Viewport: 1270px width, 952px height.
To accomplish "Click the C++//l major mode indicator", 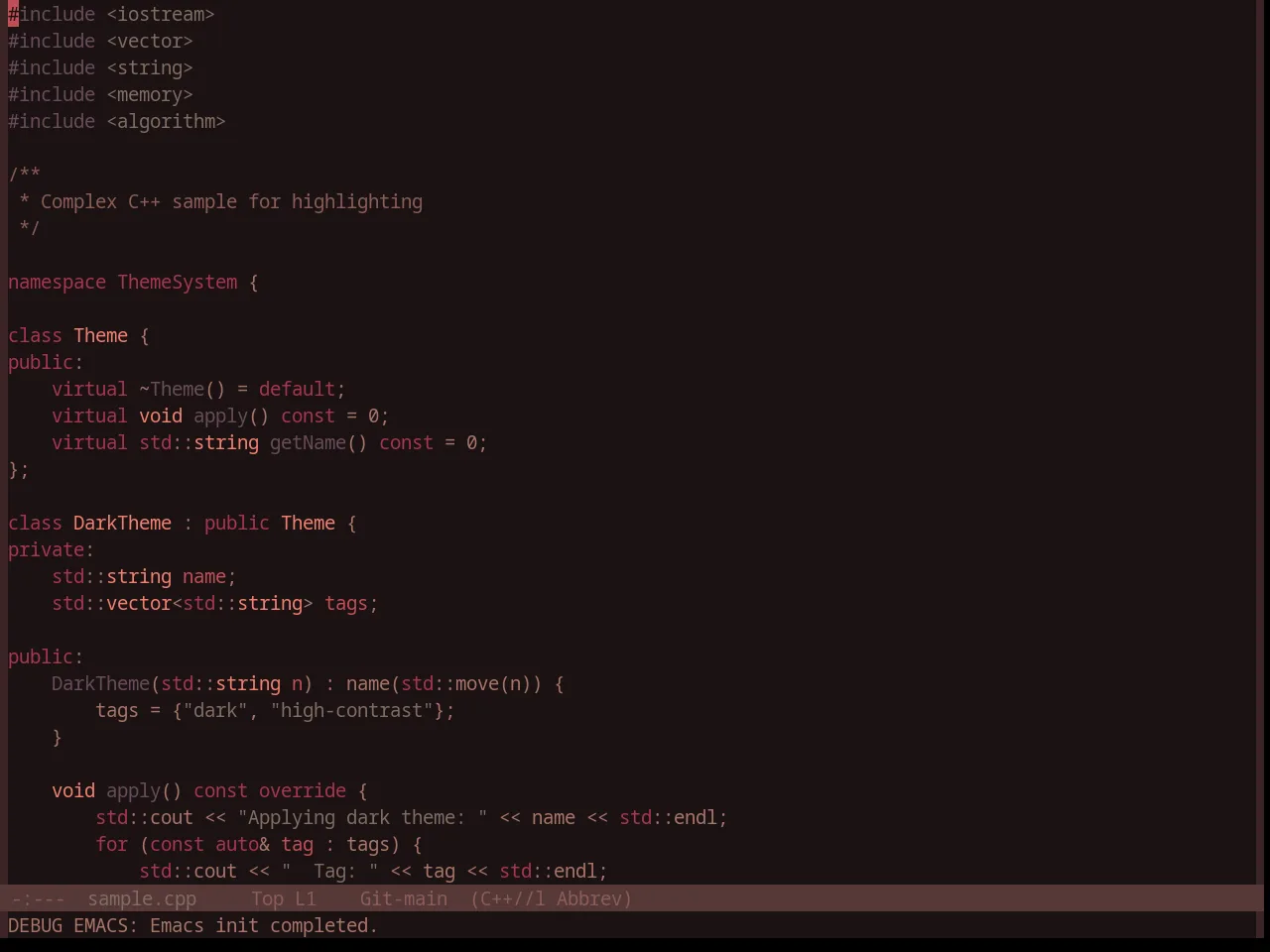I will [x=508, y=898].
